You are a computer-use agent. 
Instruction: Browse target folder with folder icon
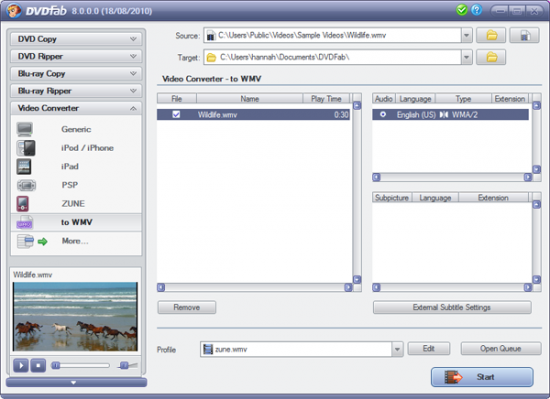tap(491, 57)
